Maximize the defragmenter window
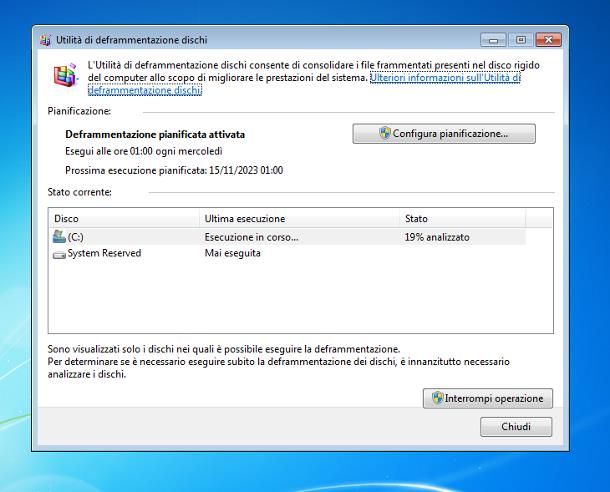 pyautogui.click(x=521, y=40)
